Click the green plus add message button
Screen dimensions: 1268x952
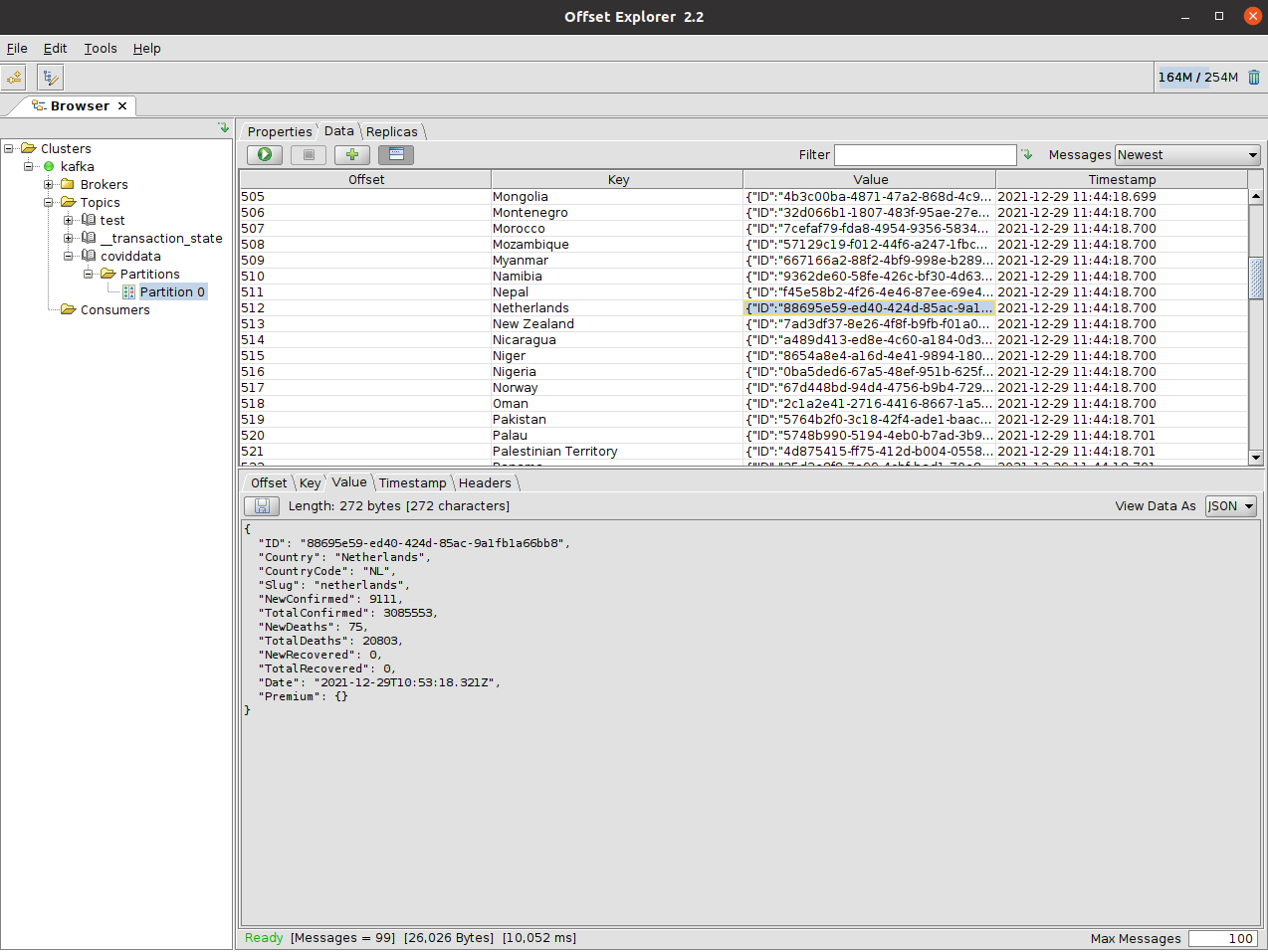pyautogui.click(x=352, y=155)
